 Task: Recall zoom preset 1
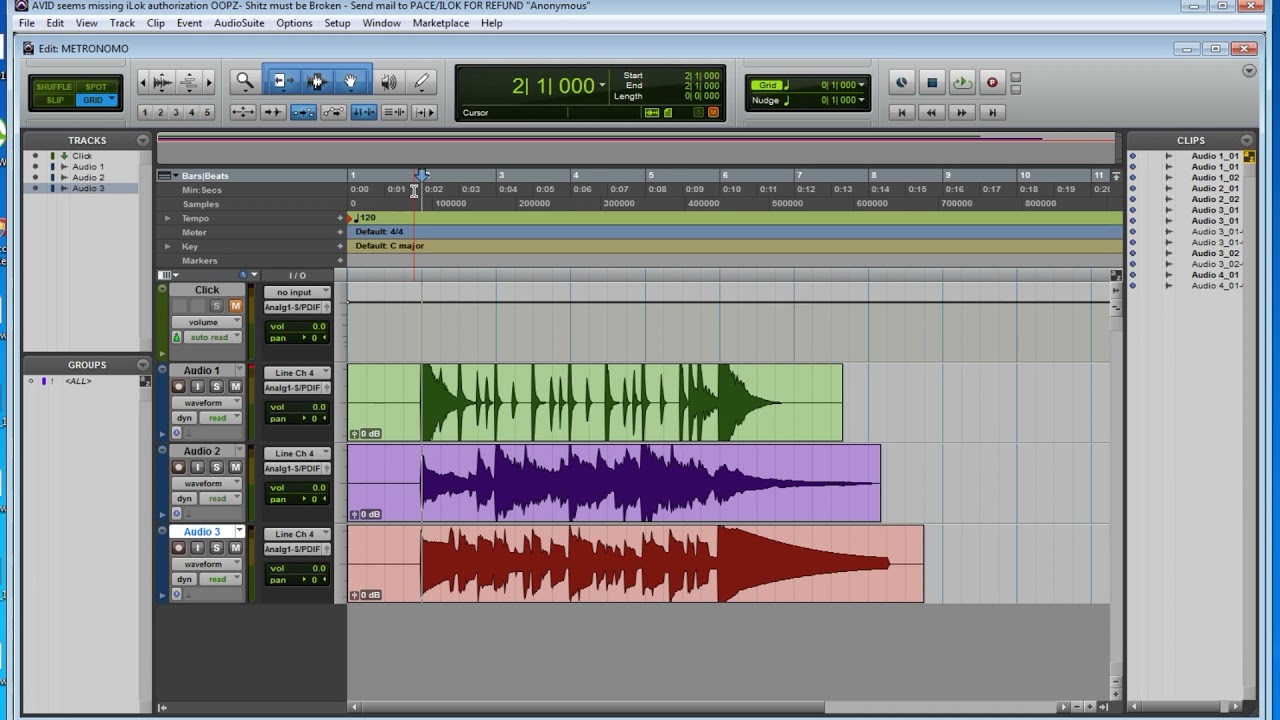[145, 112]
